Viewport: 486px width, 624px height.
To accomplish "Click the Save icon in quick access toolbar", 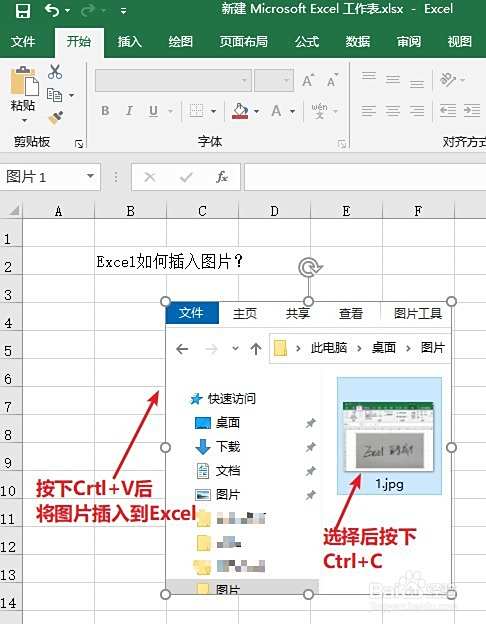I will [x=23, y=11].
